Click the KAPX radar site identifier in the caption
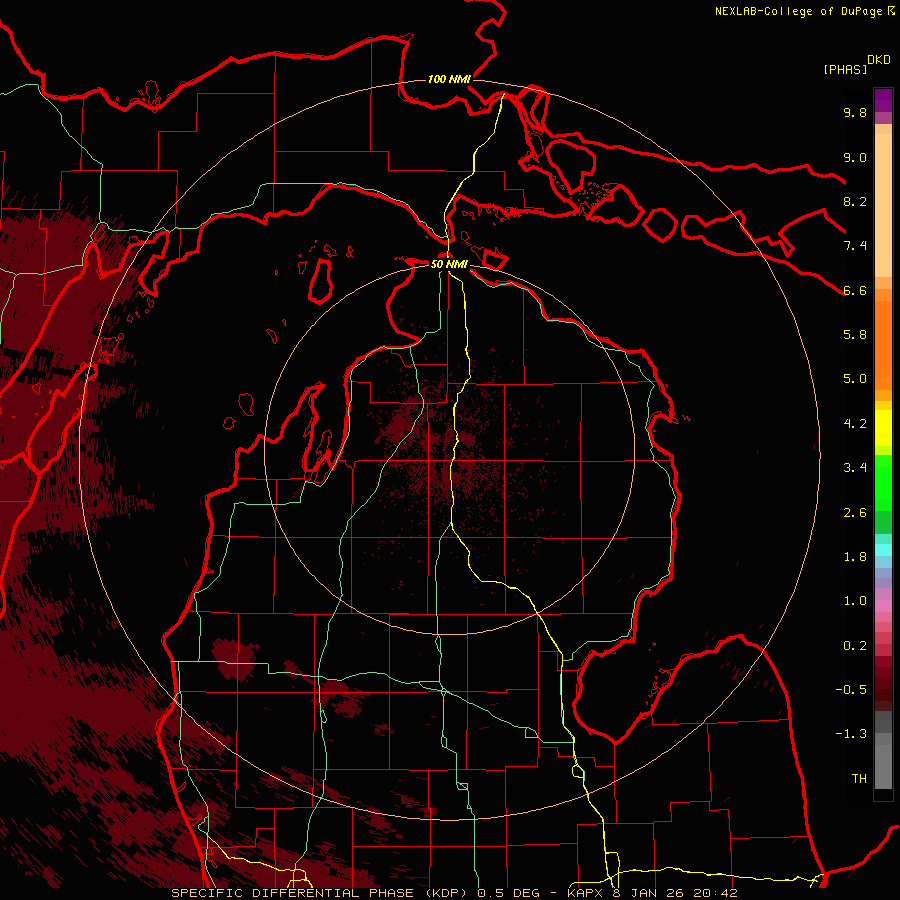The image size is (900, 900). click(x=587, y=893)
